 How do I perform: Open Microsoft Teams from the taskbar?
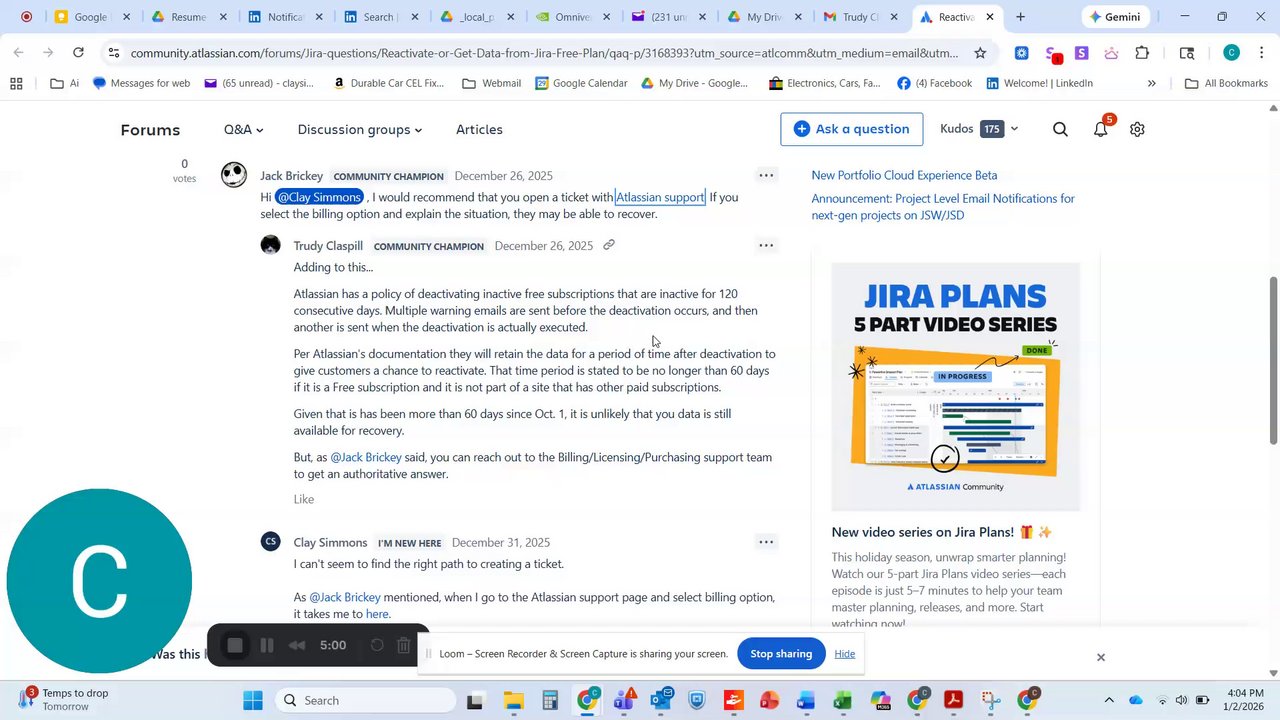click(x=624, y=700)
